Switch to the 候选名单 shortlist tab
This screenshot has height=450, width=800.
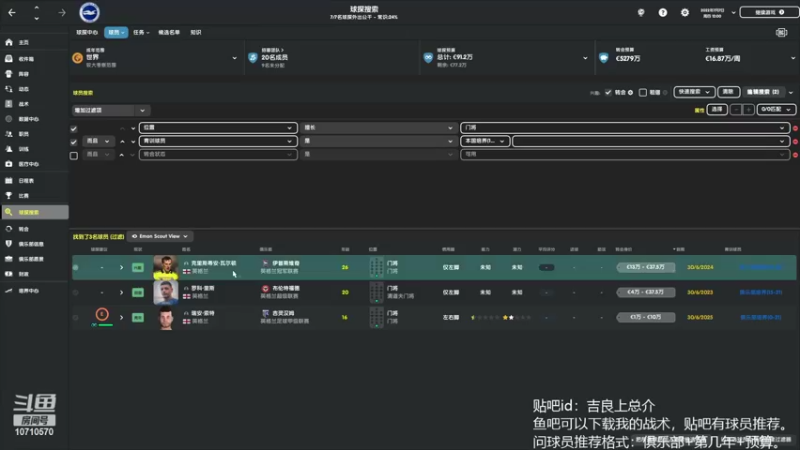168,32
